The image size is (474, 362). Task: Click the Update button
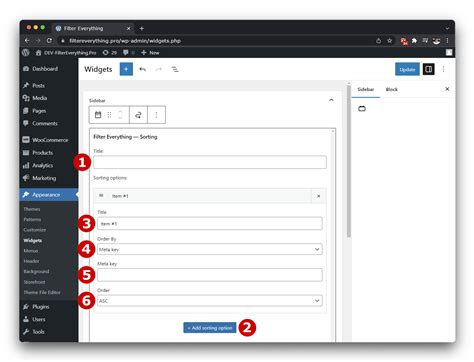point(407,69)
